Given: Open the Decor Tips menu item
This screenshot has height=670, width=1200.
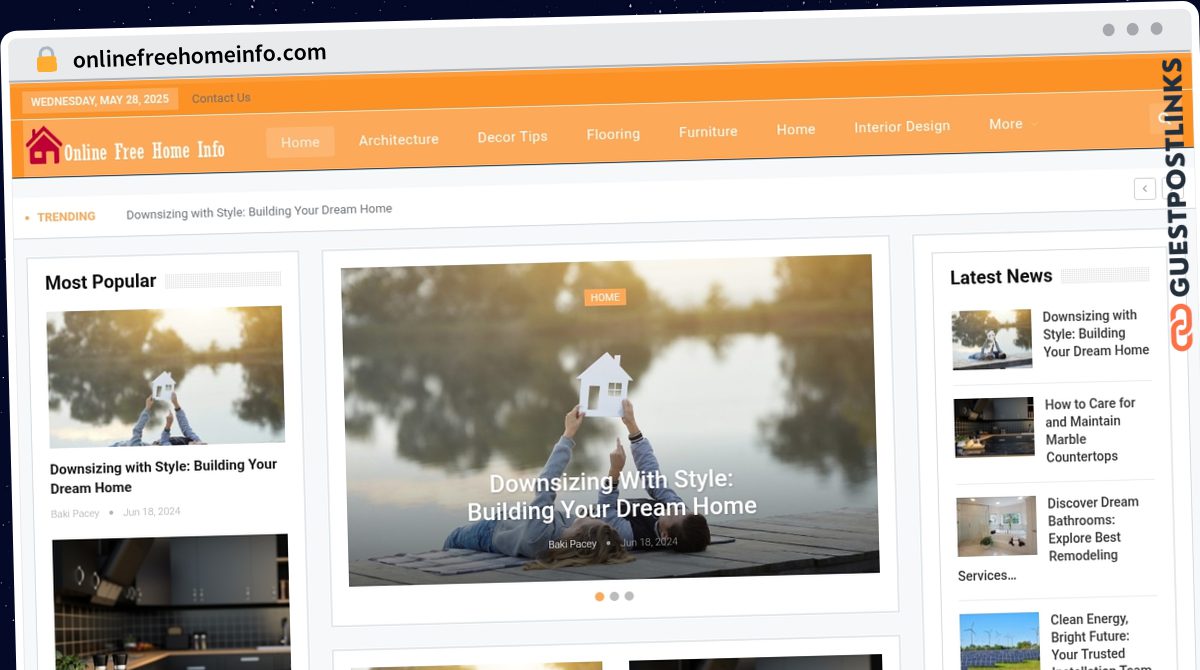Looking at the screenshot, I should pos(512,136).
